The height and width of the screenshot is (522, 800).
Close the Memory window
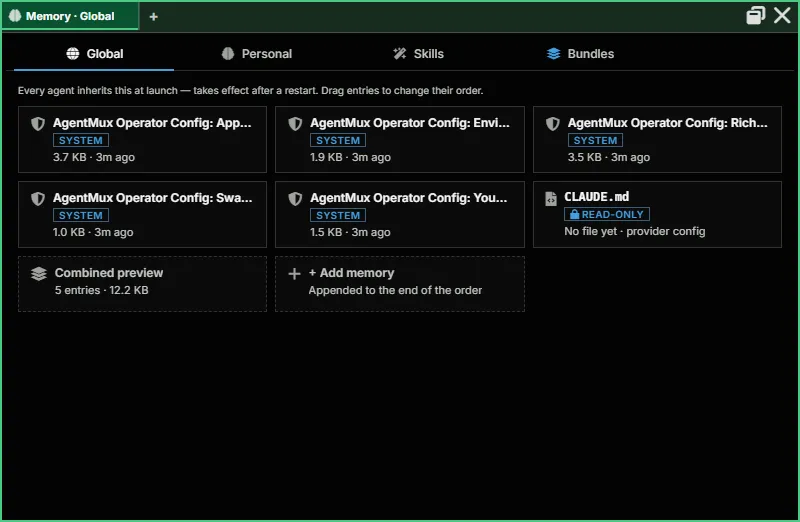coord(782,15)
